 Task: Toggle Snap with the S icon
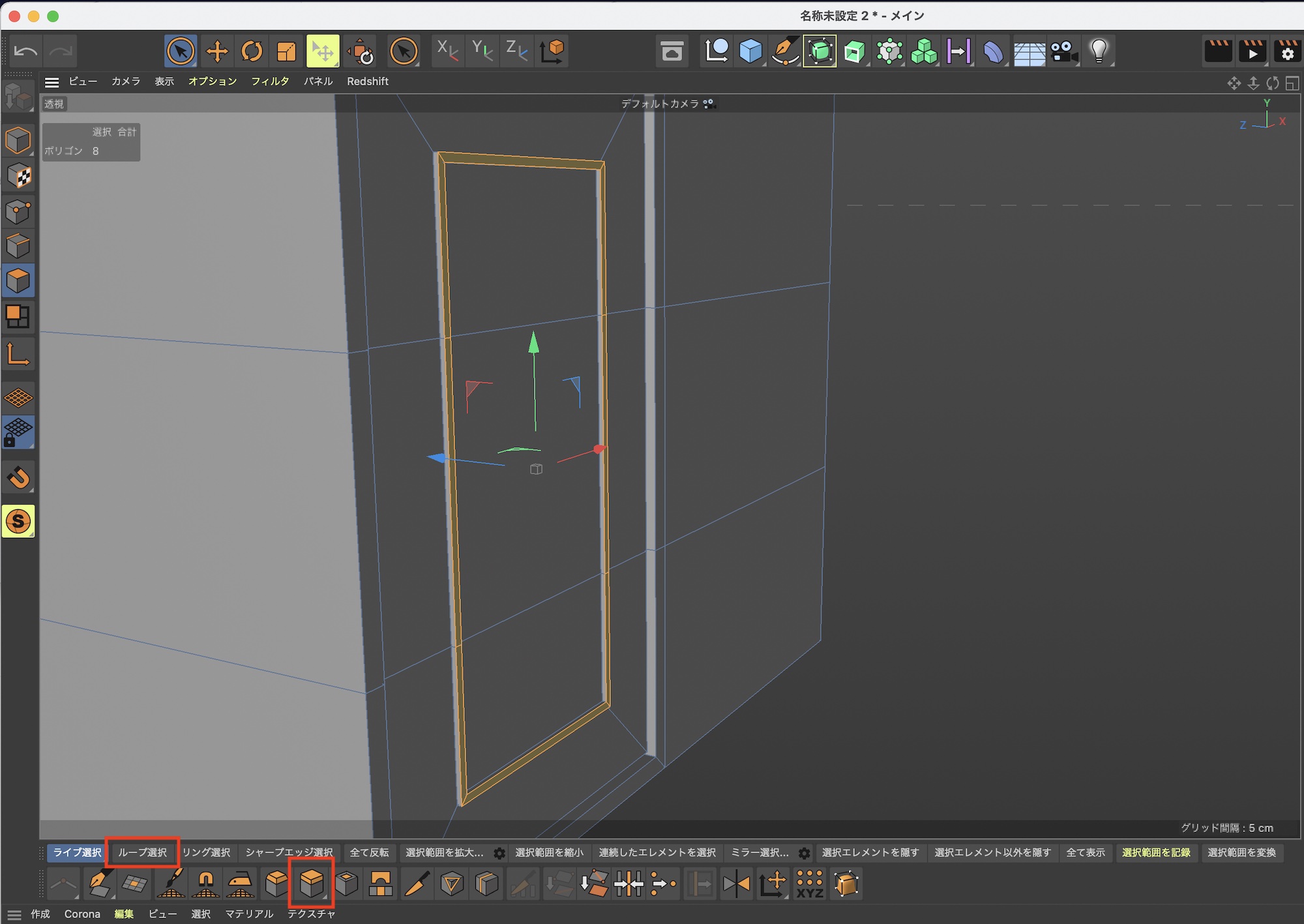[18, 521]
